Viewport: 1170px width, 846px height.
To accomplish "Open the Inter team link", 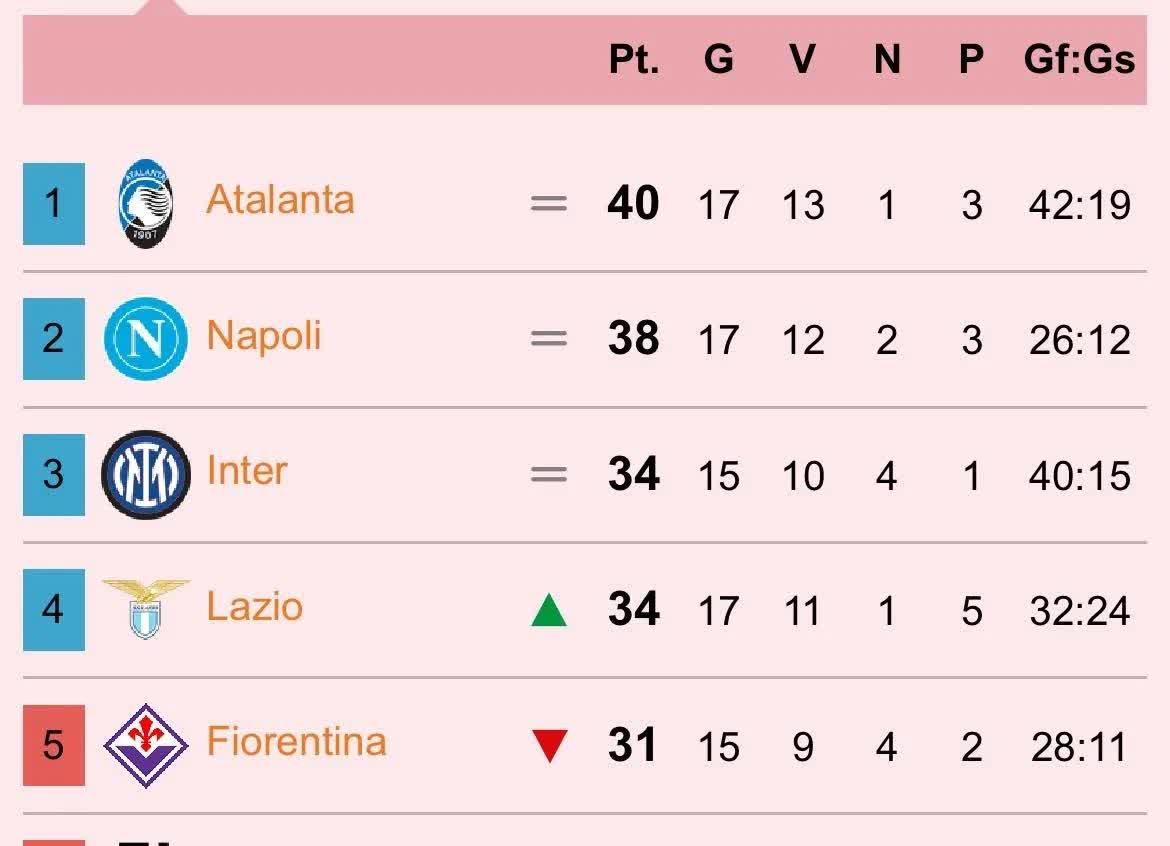I will tap(247, 471).
